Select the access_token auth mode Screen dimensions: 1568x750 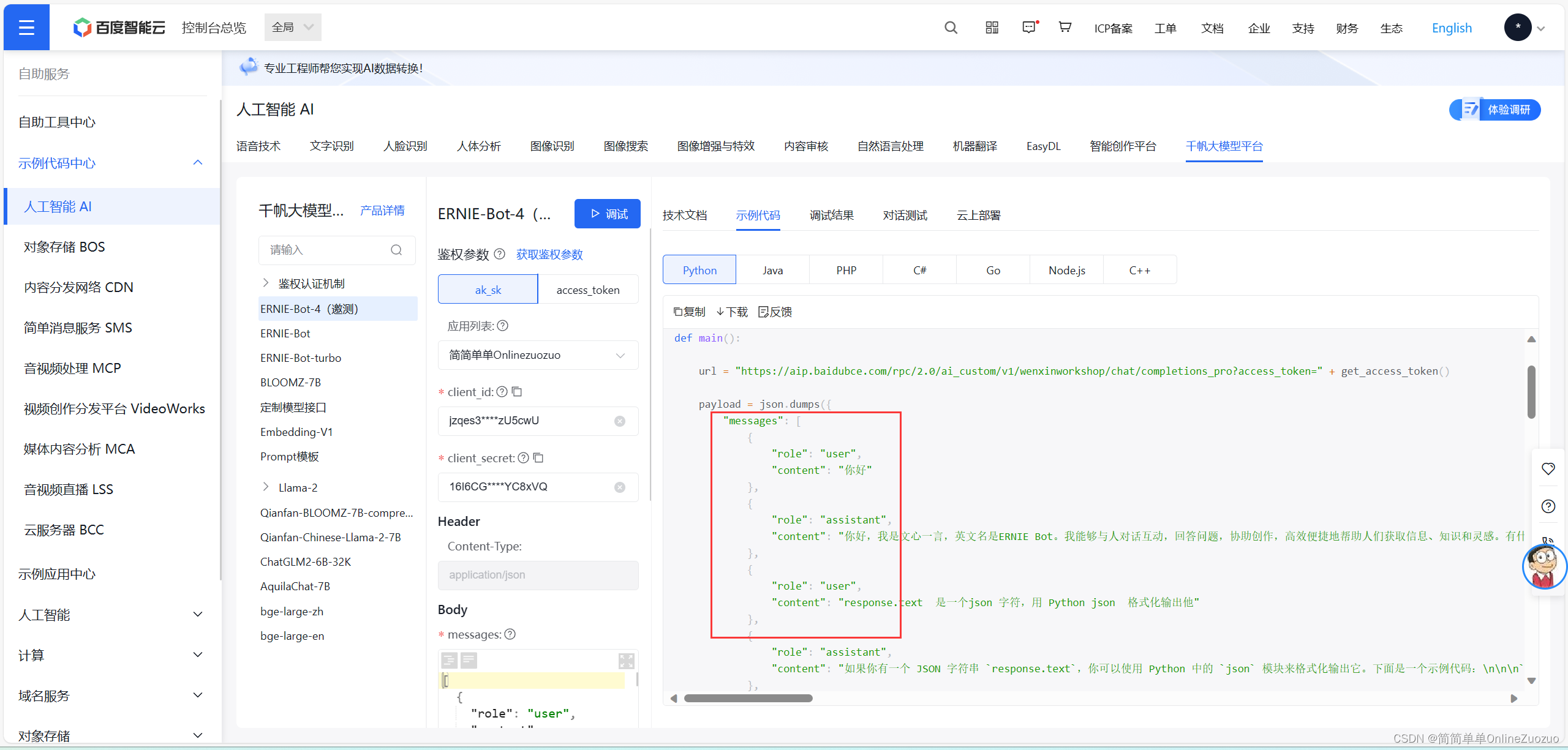[x=588, y=290]
